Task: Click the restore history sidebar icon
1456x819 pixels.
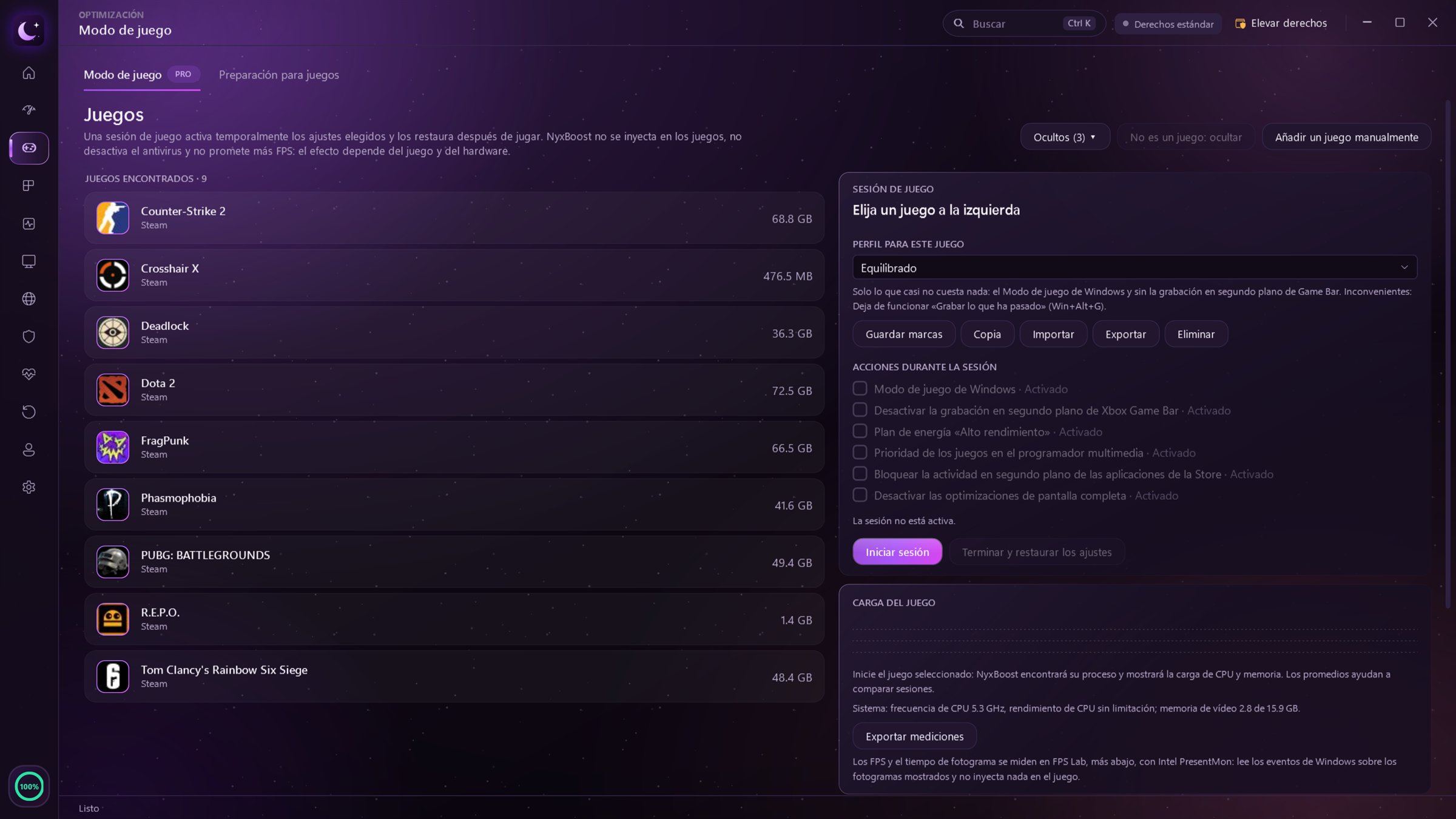Action: click(29, 412)
